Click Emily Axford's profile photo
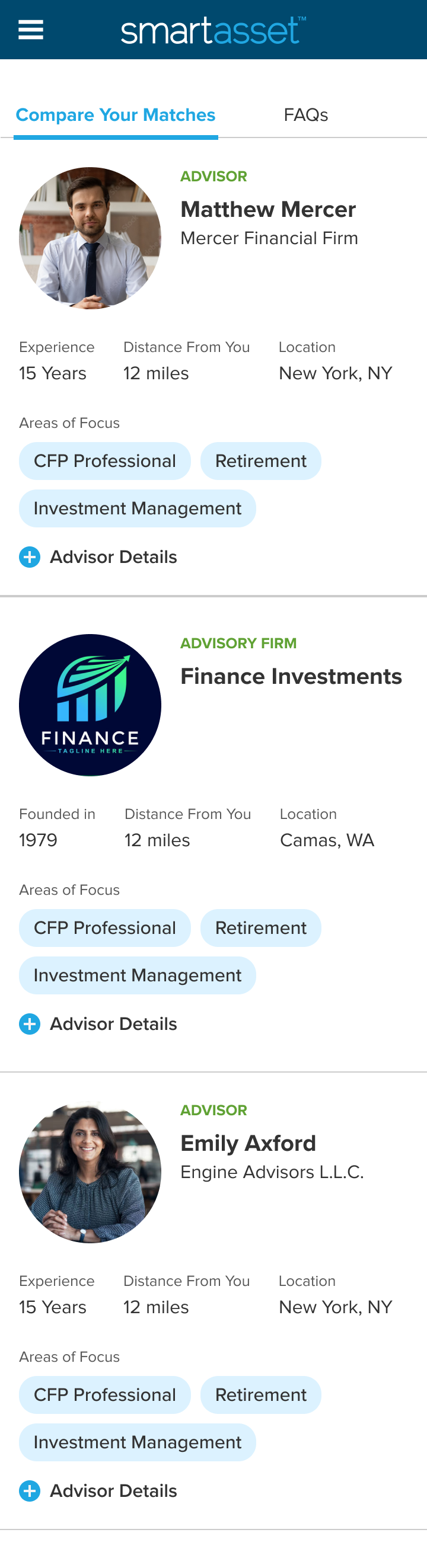This screenshot has height=1568, width=427. [90, 1172]
